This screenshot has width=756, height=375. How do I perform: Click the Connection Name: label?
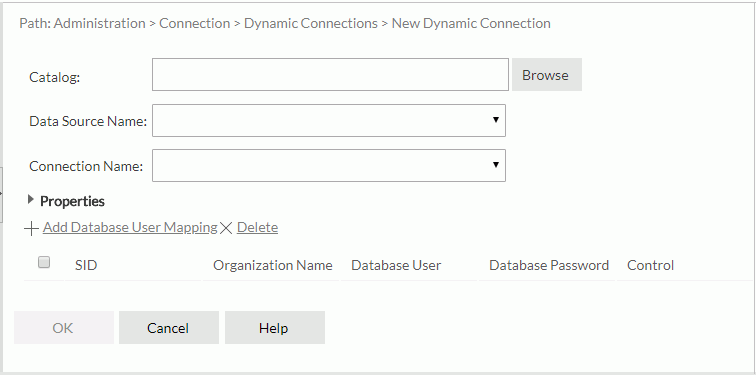[x=86, y=166]
